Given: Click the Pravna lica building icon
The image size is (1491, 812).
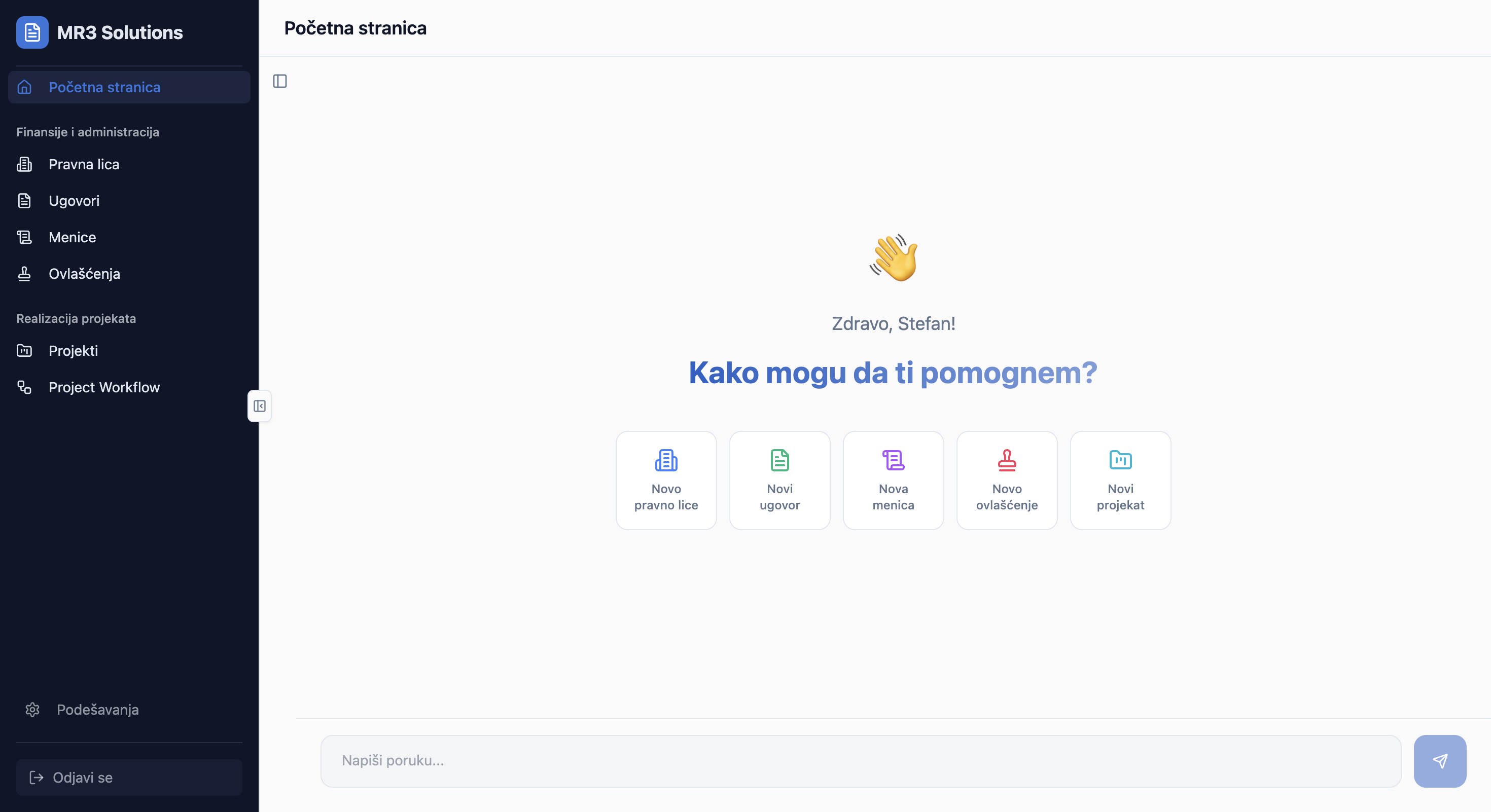Looking at the screenshot, I should pos(24,165).
